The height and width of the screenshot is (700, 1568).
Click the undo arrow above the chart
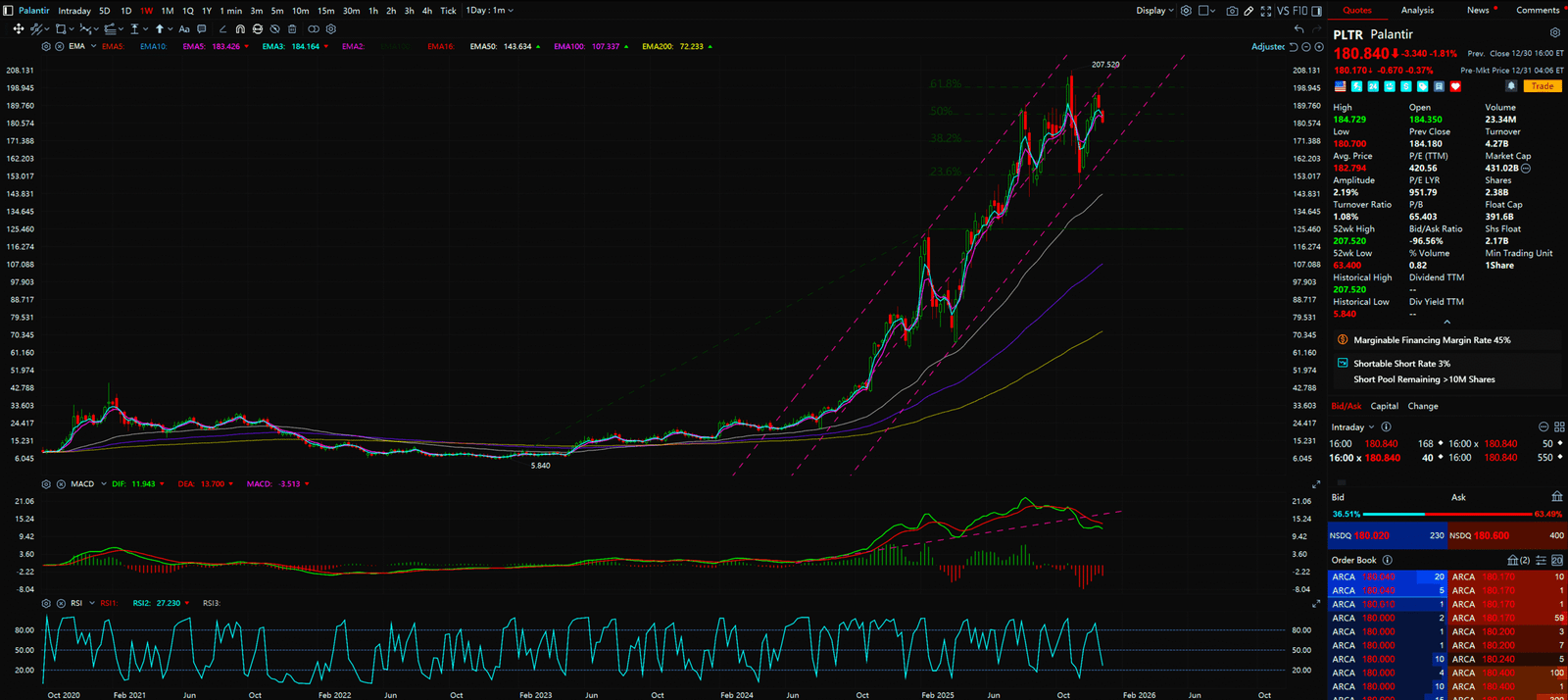coord(1298,29)
